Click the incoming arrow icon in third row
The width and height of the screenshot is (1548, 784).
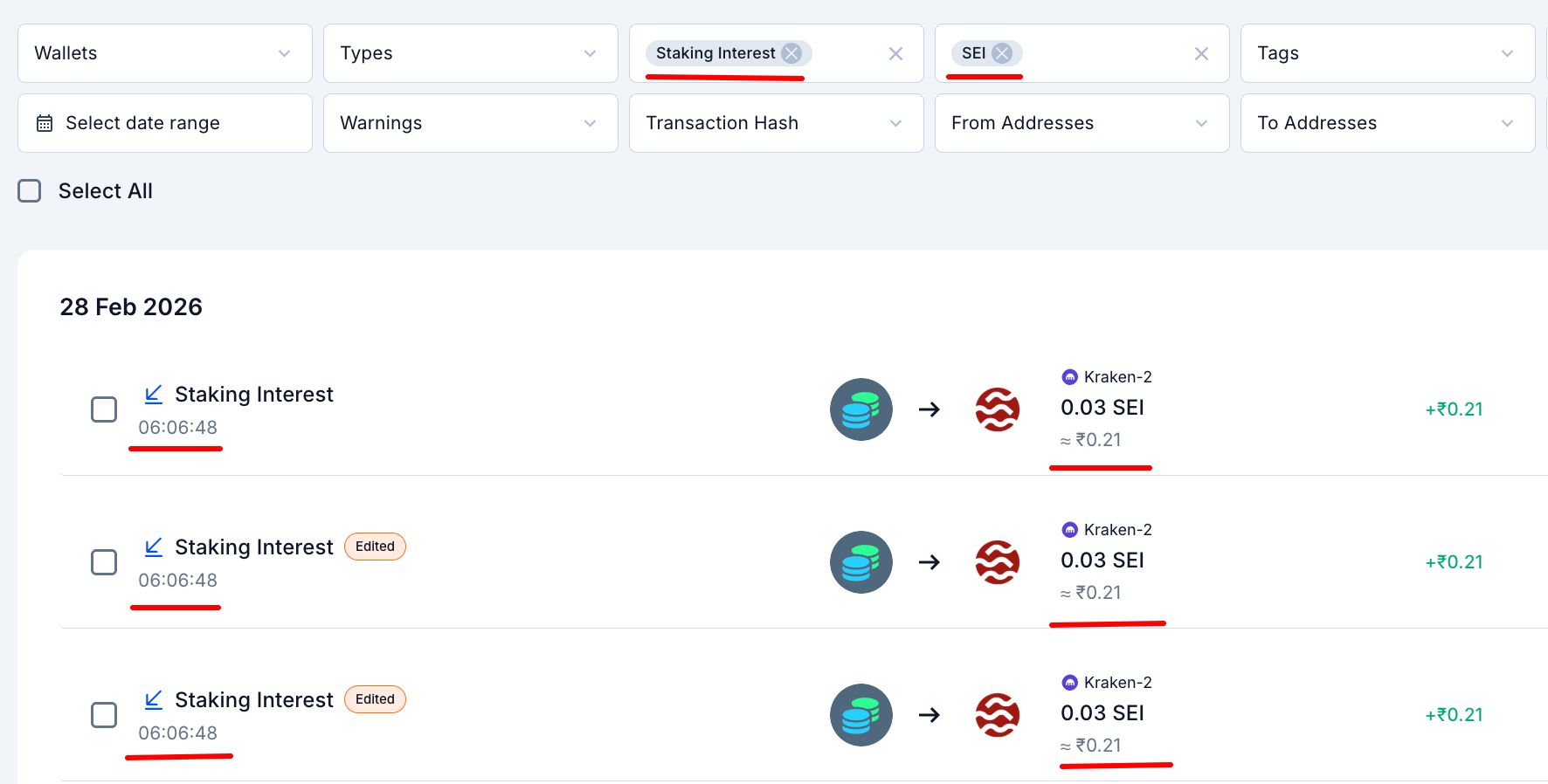pos(154,700)
